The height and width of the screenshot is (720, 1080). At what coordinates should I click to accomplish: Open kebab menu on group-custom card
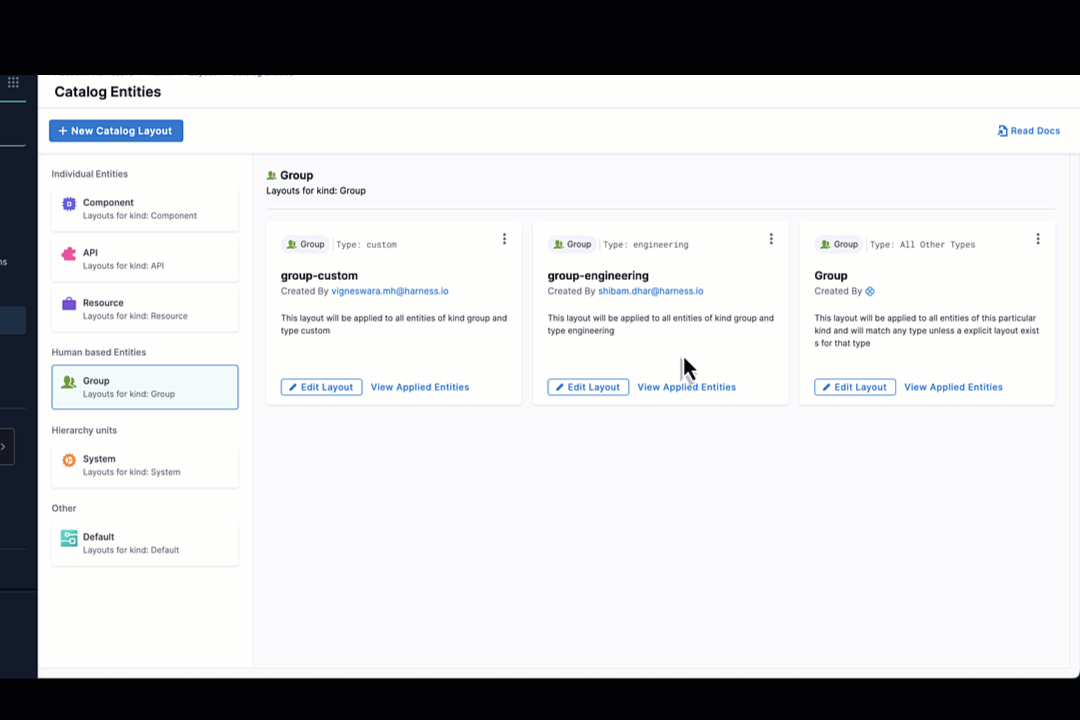pos(504,239)
